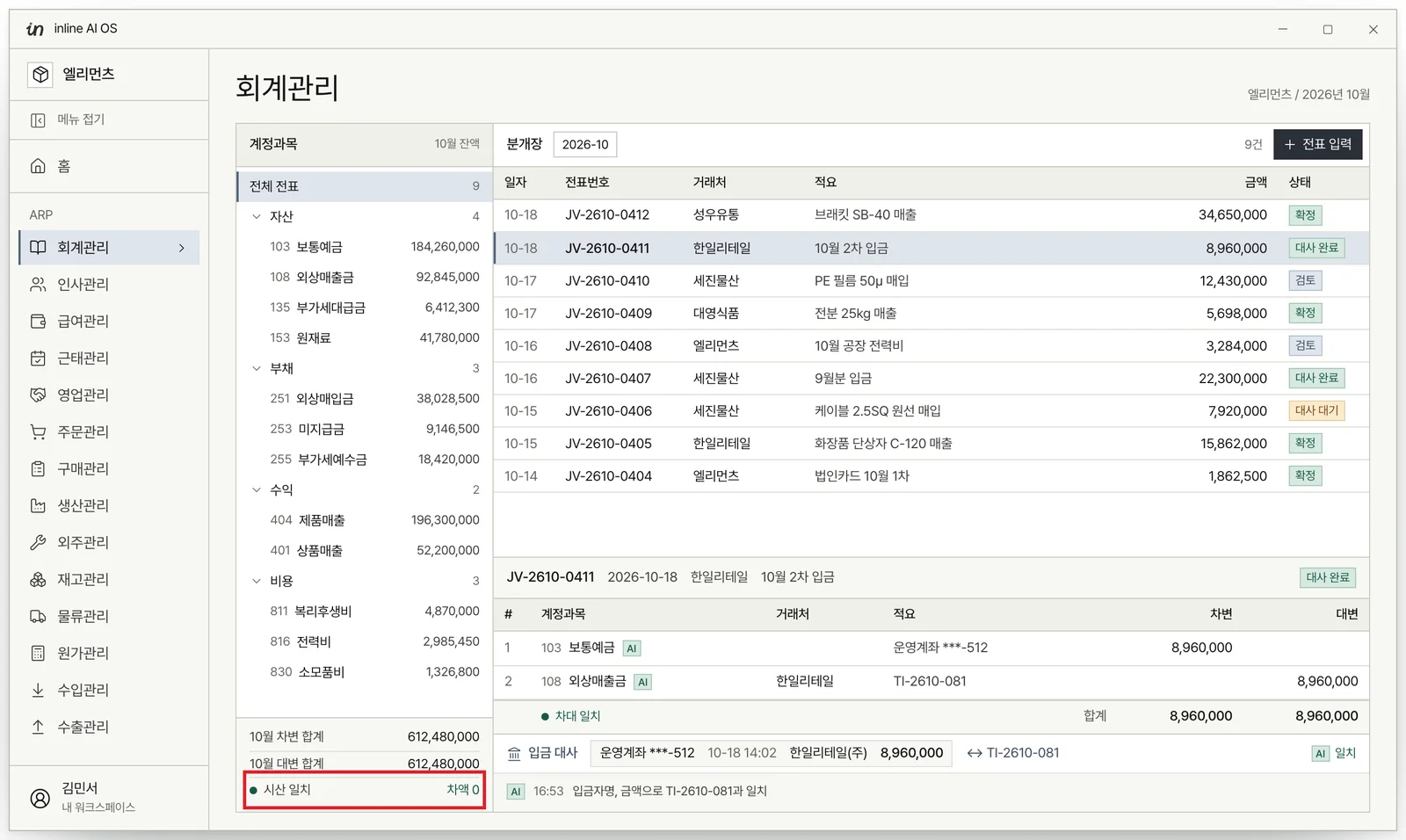Click the AI badge in 16:53 log
Image resolution: width=1406 pixels, height=840 pixels.
[516, 792]
